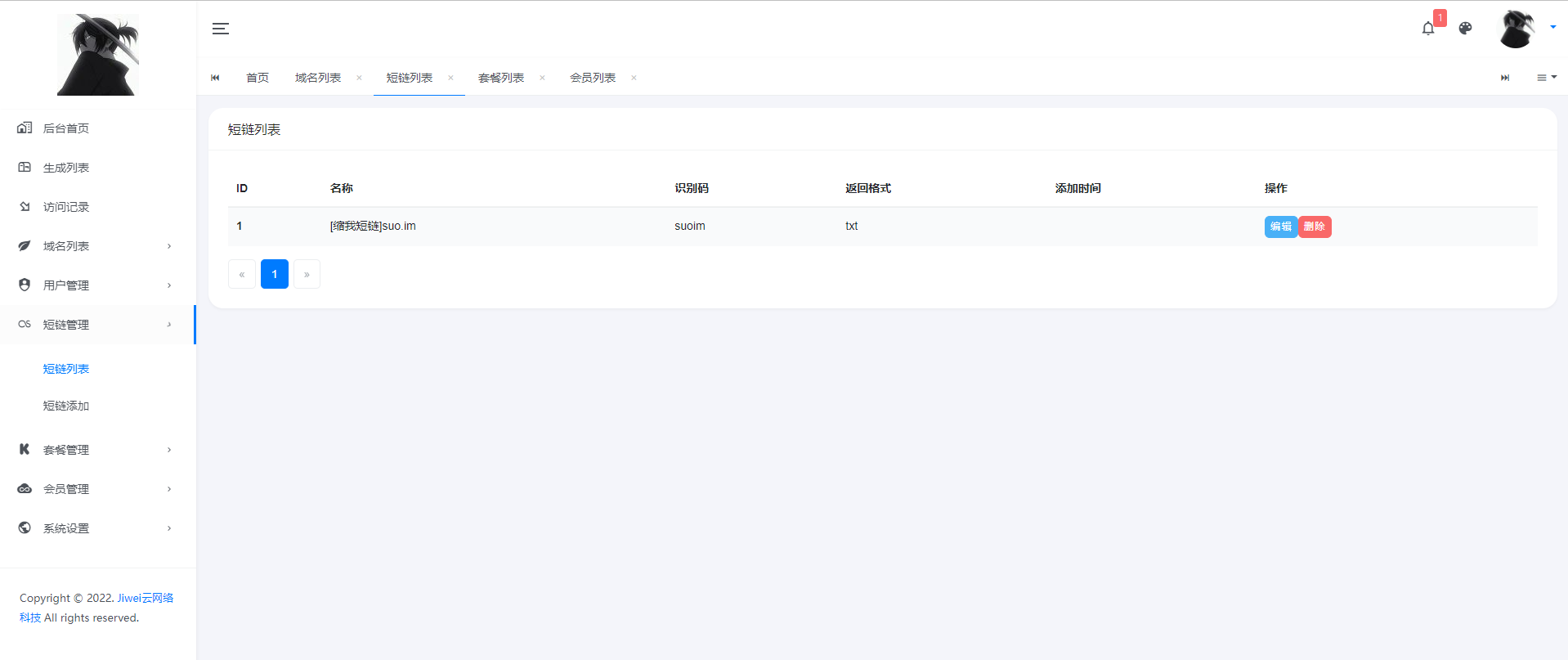
Task: Open the tab options dropdown menu
Action: tap(1546, 78)
